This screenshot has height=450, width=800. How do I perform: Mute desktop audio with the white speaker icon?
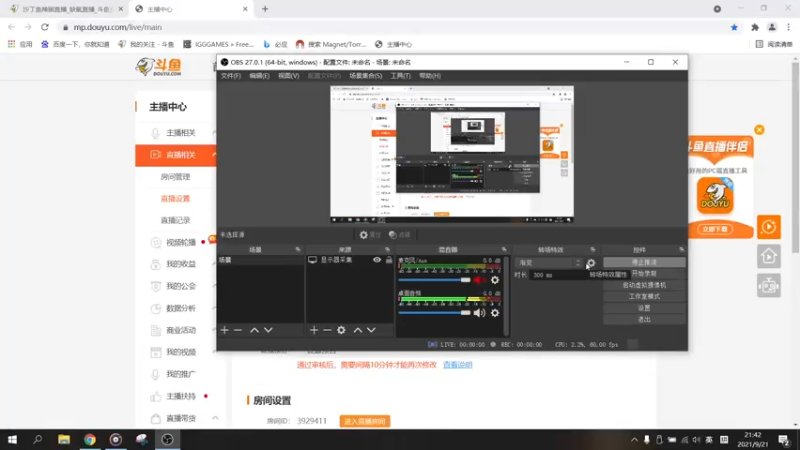point(479,313)
